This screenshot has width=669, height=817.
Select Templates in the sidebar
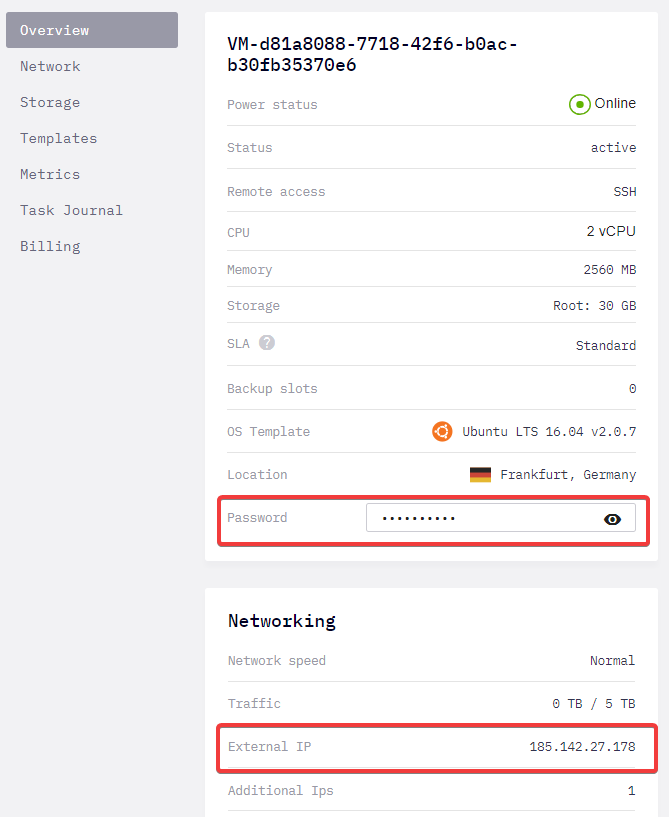58,138
